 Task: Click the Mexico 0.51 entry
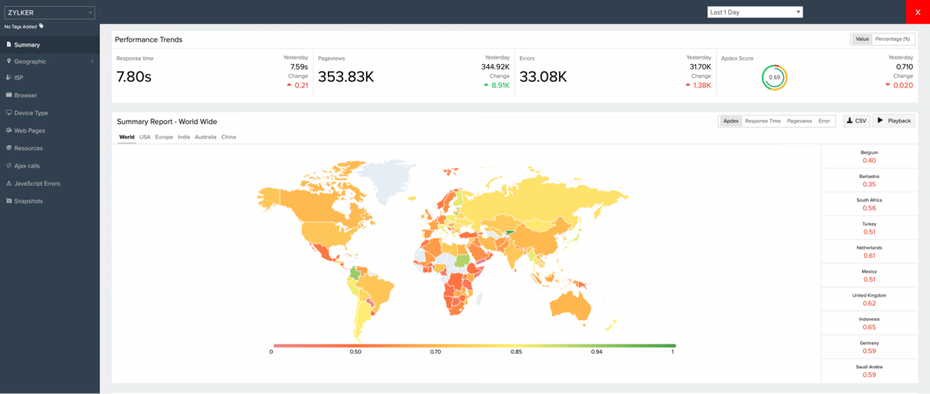coord(870,275)
